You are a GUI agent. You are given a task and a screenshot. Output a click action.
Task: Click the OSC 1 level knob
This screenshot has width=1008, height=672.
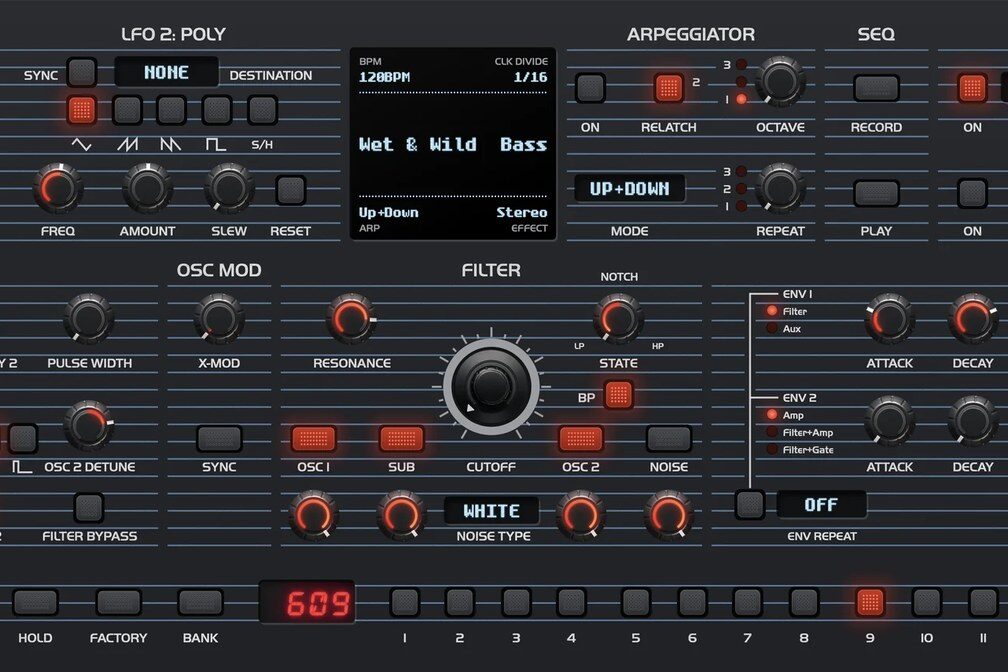313,514
